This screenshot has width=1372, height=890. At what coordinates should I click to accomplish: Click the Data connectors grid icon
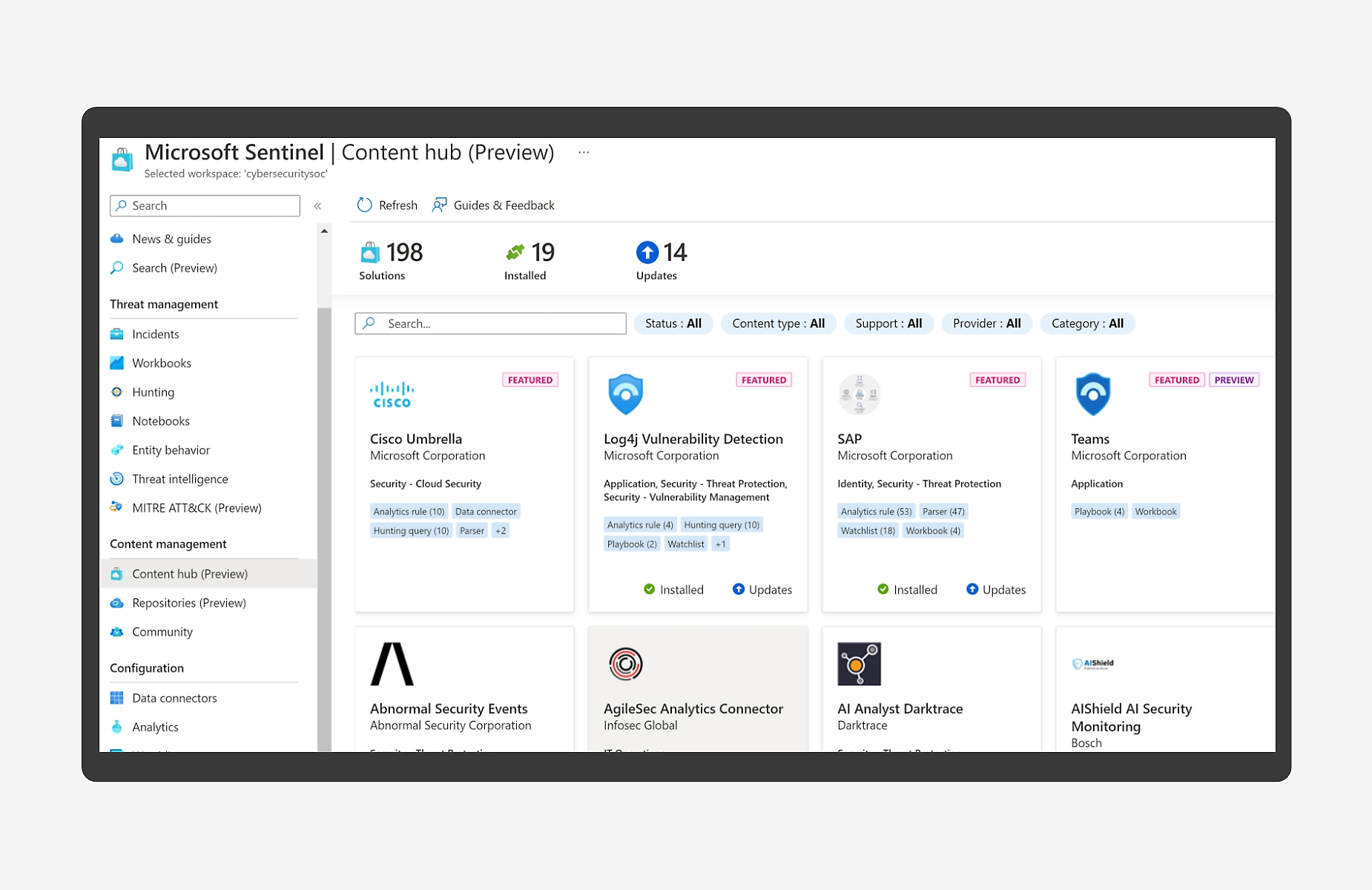(117, 698)
